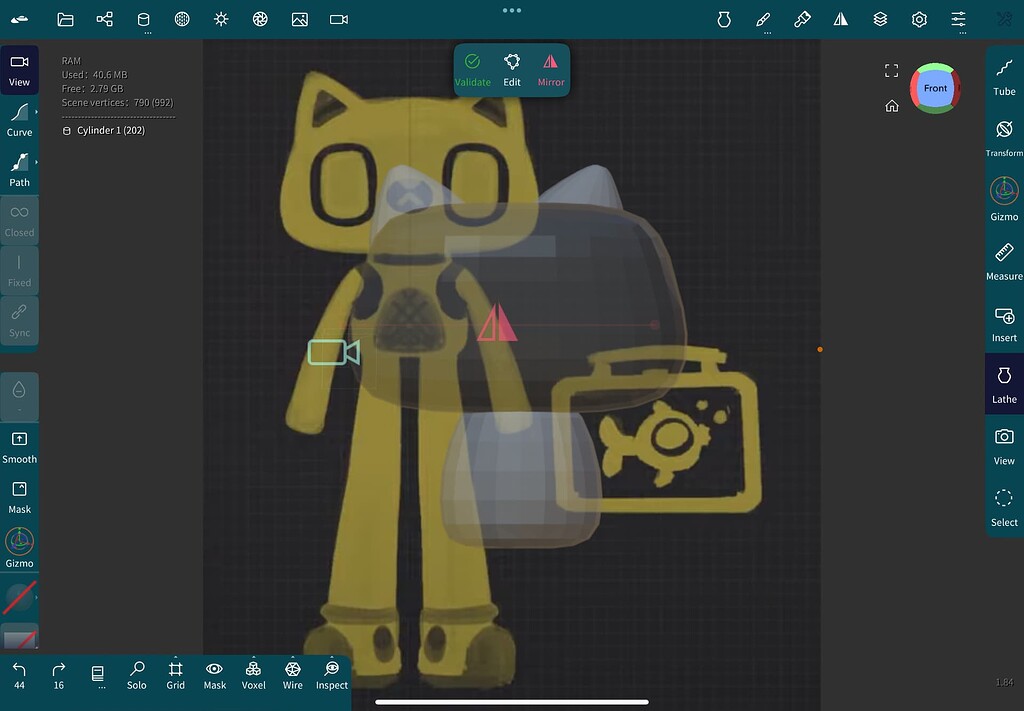Click the Front view orientation sphere
Screen dimensions: 1024x711
(x=934, y=88)
